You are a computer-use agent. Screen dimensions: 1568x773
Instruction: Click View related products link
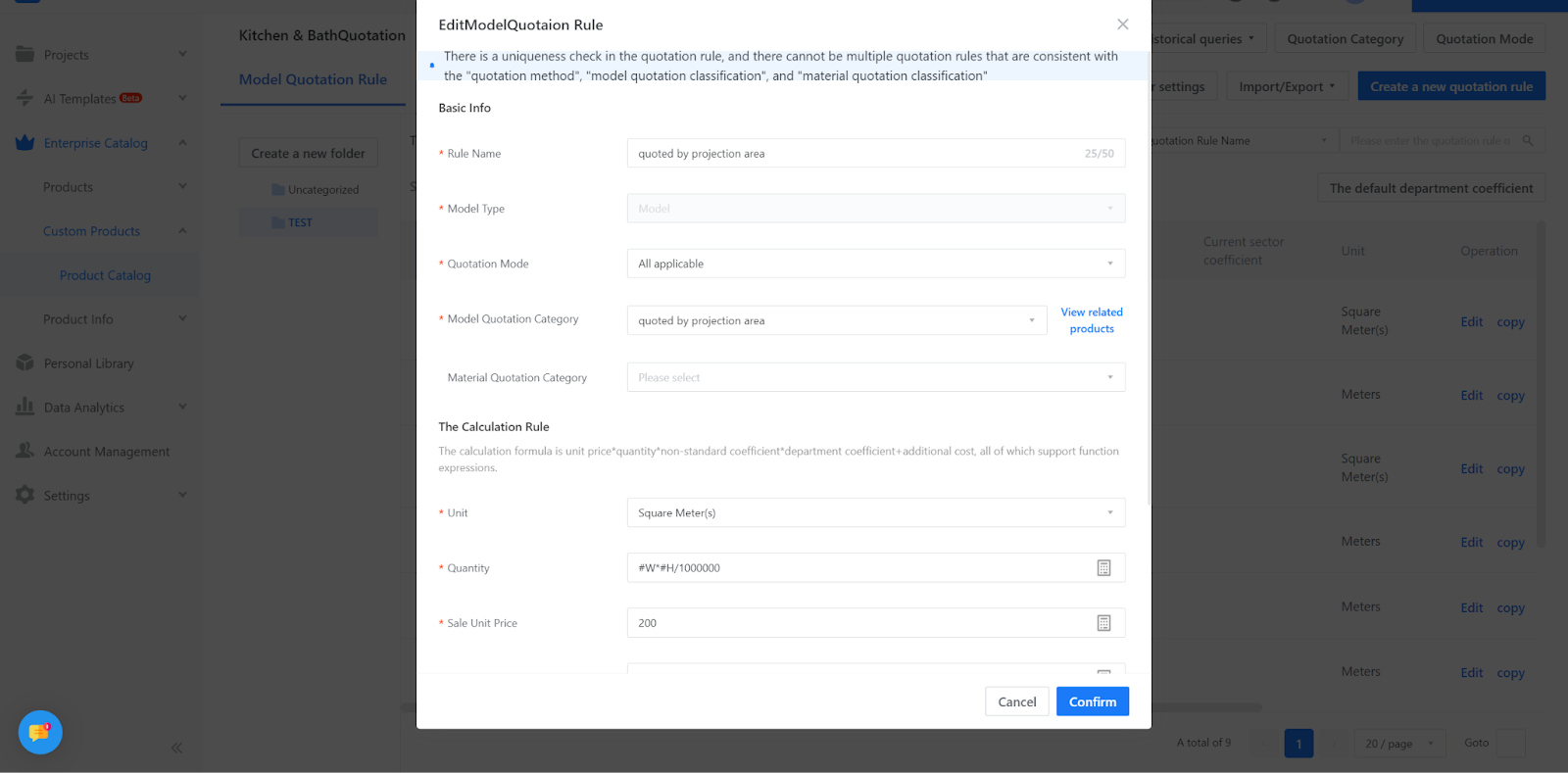pyautogui.click(x=1091, y=320)
